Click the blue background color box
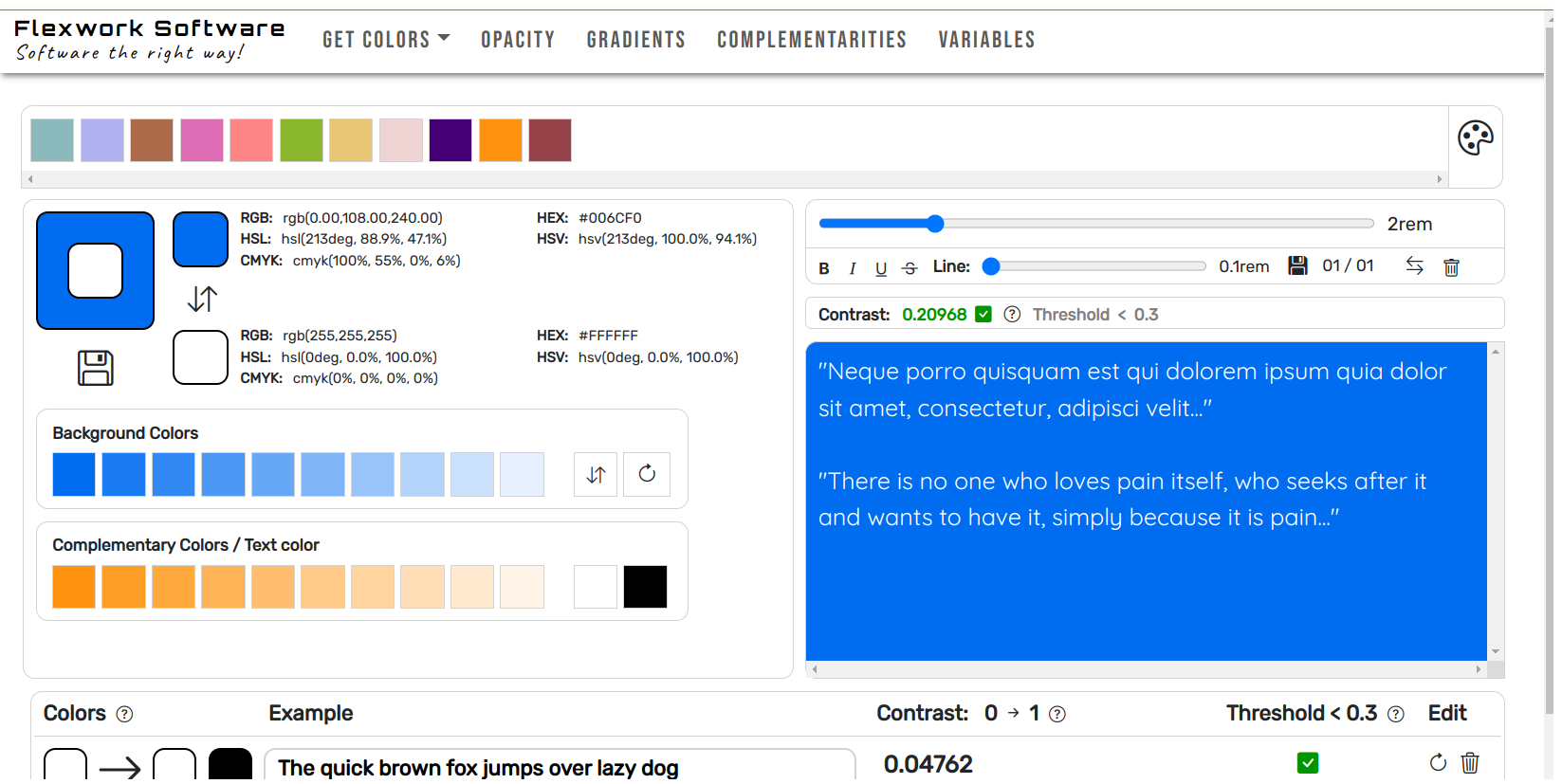Viewport: 1562px width, 784px height. pos(200,239)
